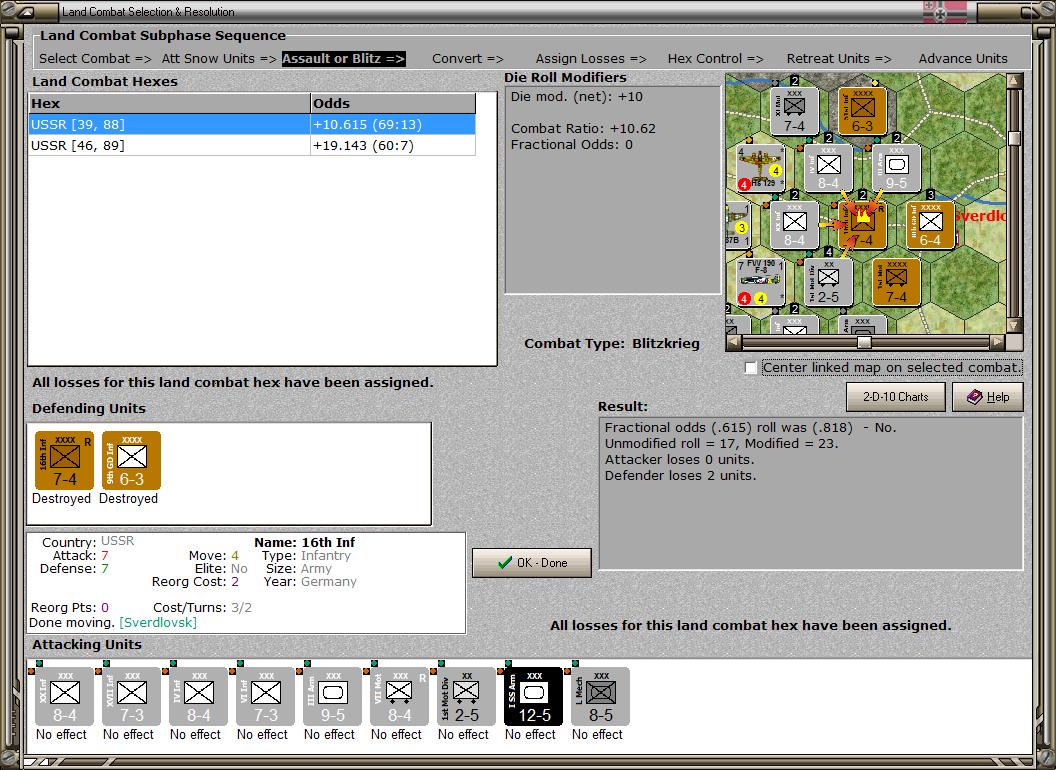
Task: Click the Assign Losses subphase step
Action: (x=591, y=59)
